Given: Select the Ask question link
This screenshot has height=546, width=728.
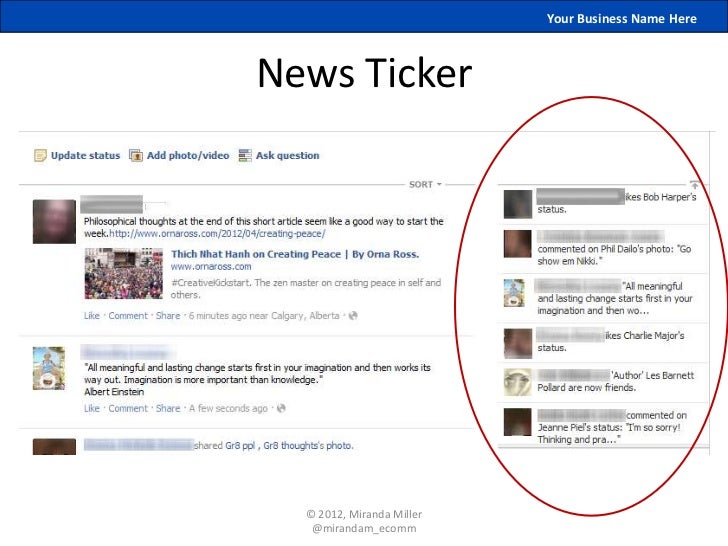Looking at the screenshot, I should point(288,156).
